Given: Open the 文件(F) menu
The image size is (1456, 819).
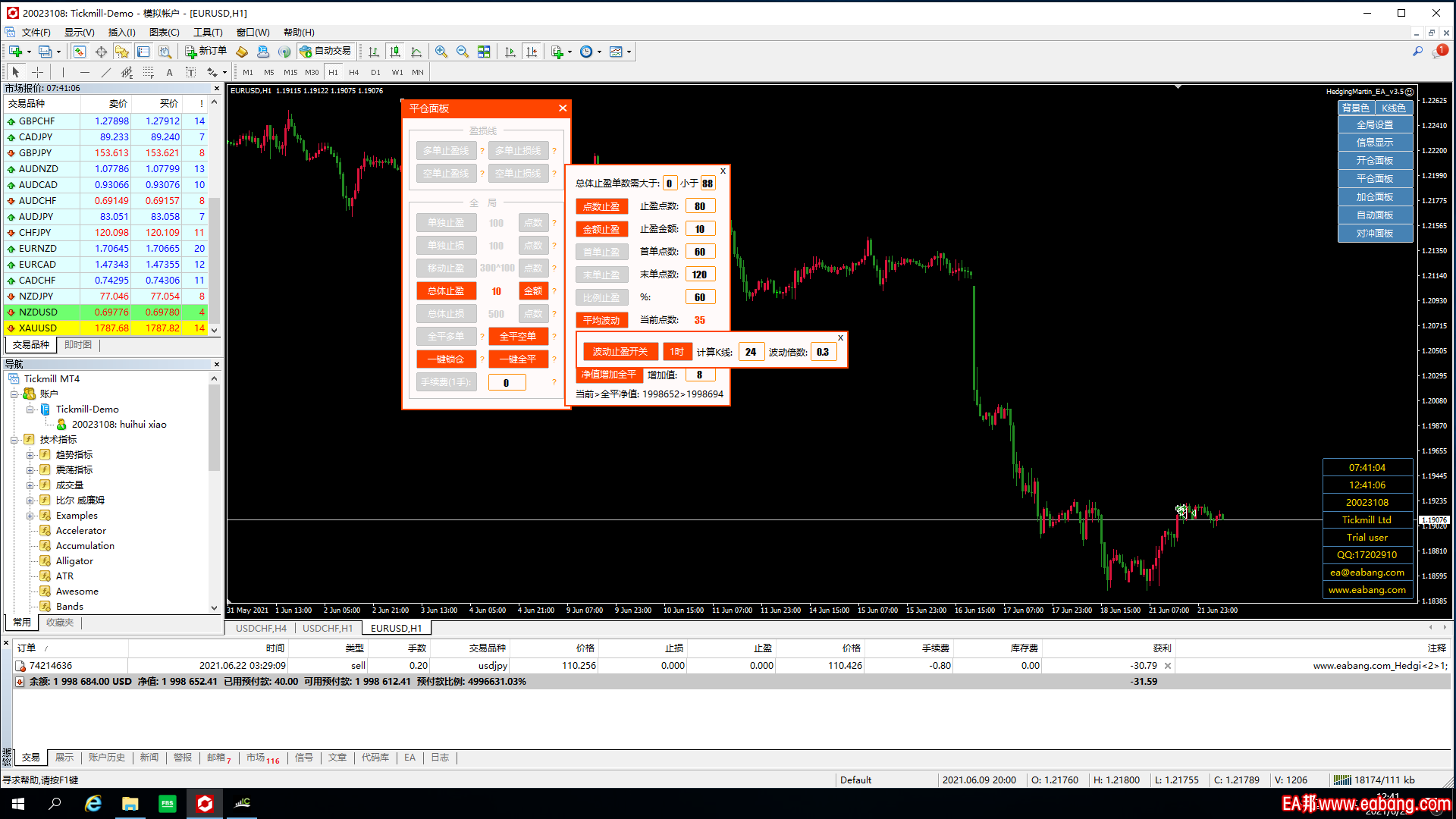Looking at the screenshot, I should coord(36,32).
